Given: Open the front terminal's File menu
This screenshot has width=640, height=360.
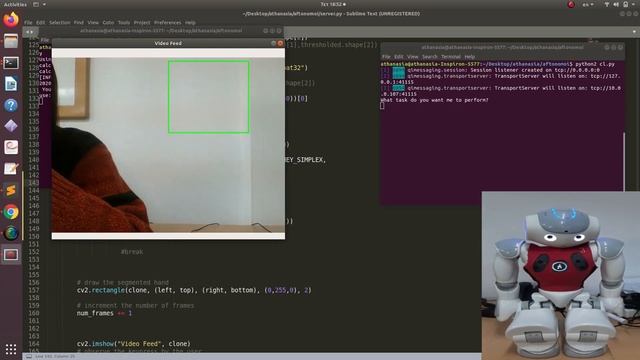Looking at the screenshot, I should tap(386, 57).
